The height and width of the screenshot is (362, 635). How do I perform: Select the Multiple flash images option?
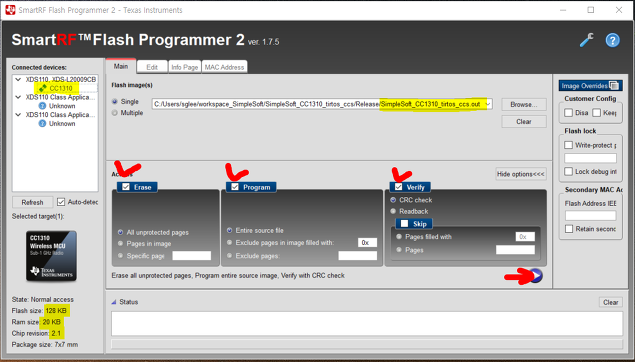pyautogui.click(x=115, y=113)
